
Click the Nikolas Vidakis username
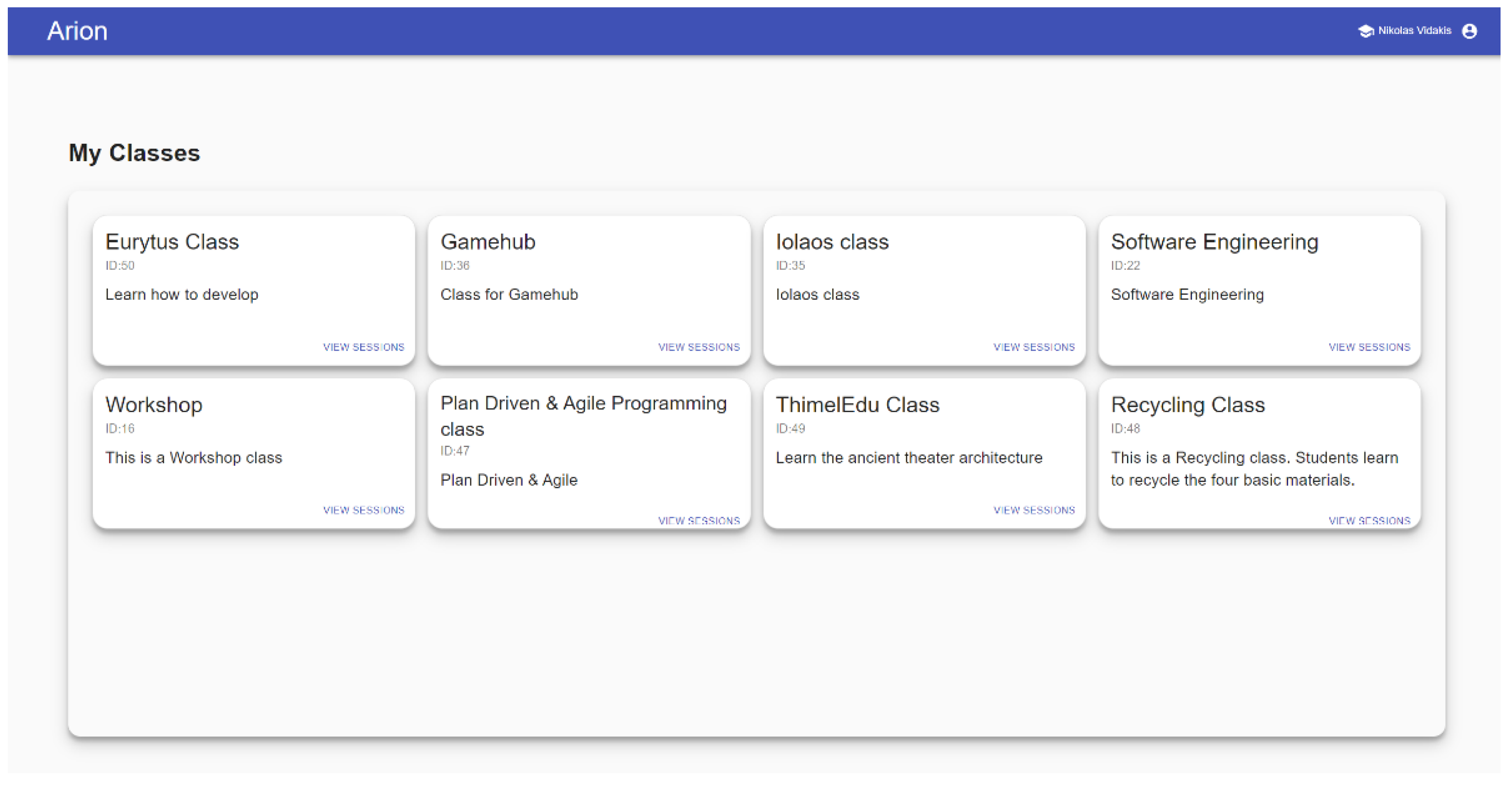1414,31
